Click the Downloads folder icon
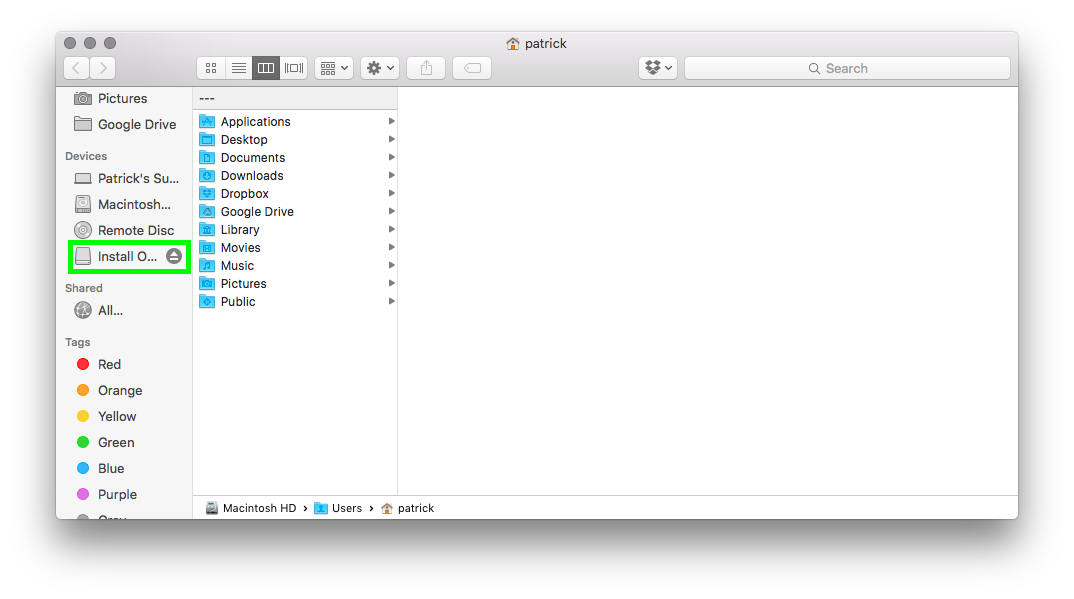The image size is (1074, 599). pos(207,175)
